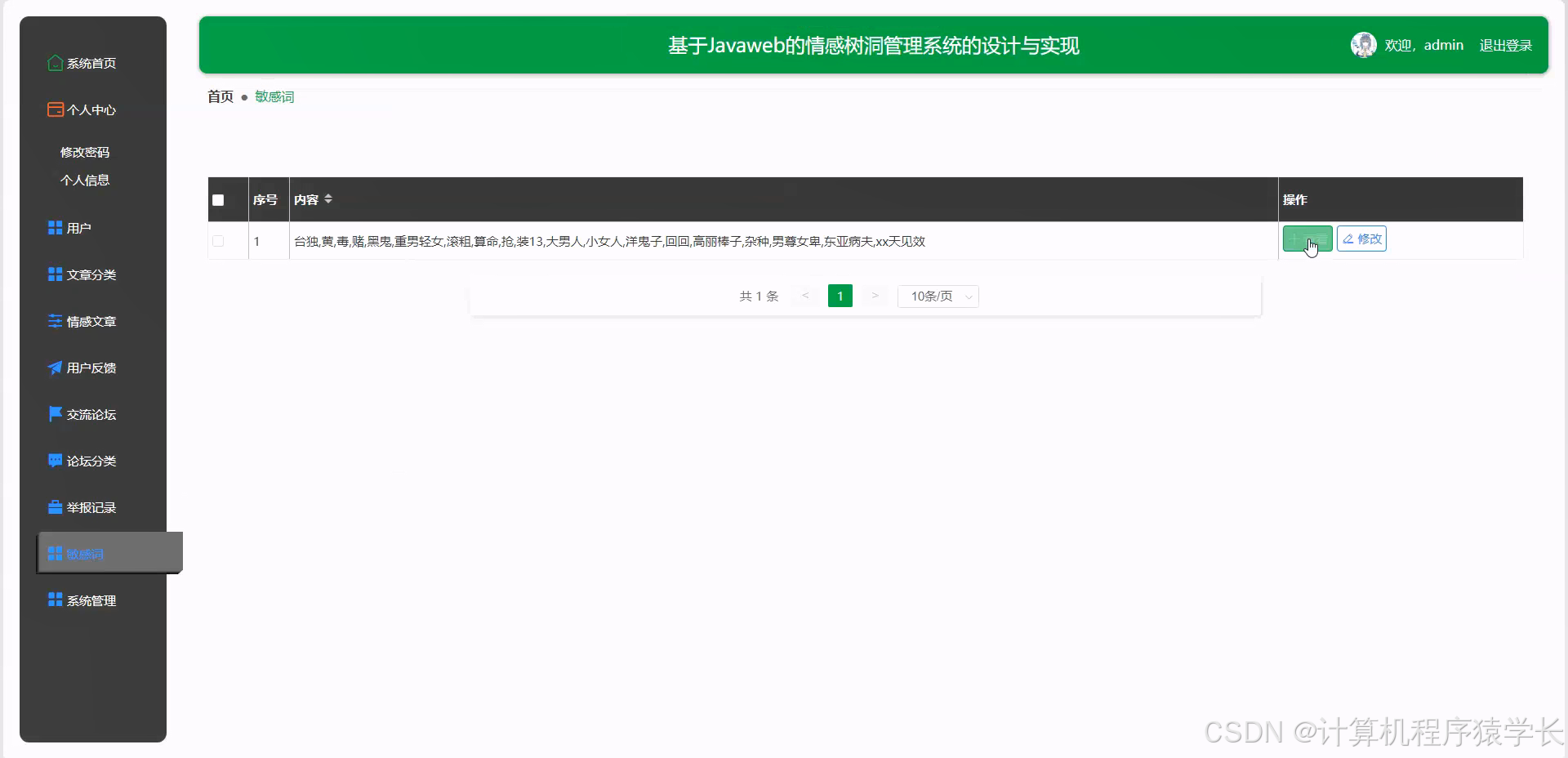Click 退出登录 to log out

1506,45
